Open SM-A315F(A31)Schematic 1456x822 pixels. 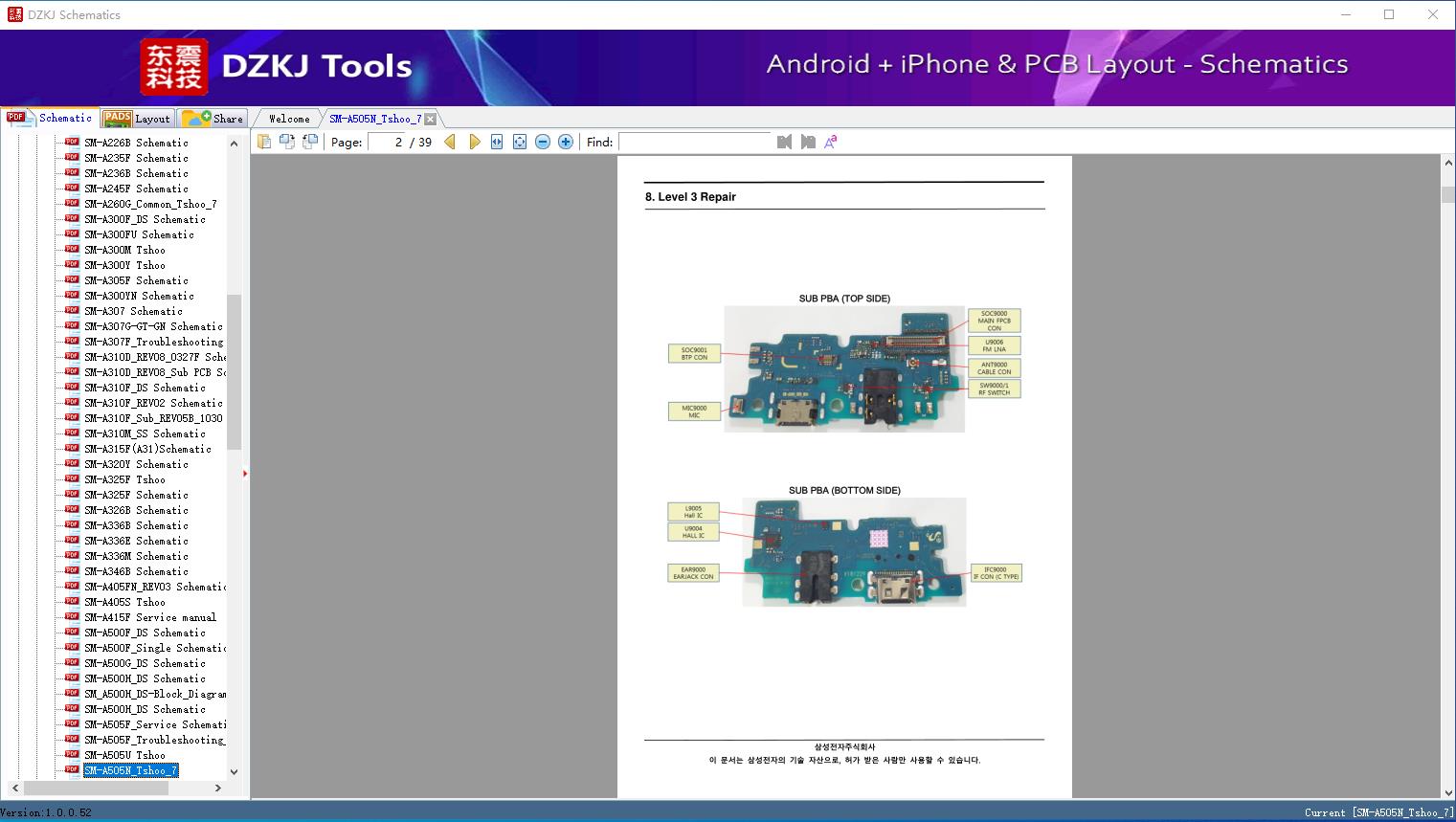click(147, 449)
